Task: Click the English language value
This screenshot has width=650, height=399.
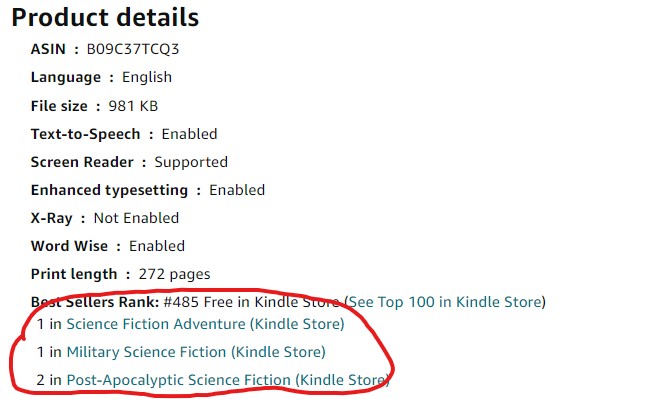Action: (x=147, y=77)
